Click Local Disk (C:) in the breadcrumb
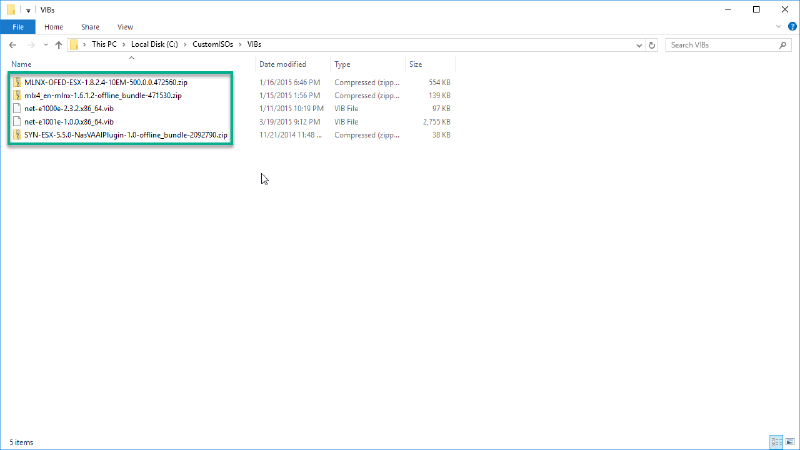The image size is (800, 450). pyautogui.click(x=155, y=44)
